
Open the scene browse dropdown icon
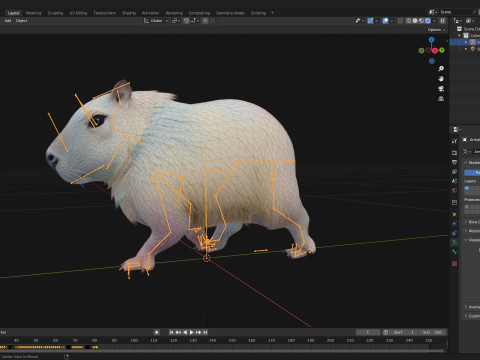point(433,12)
